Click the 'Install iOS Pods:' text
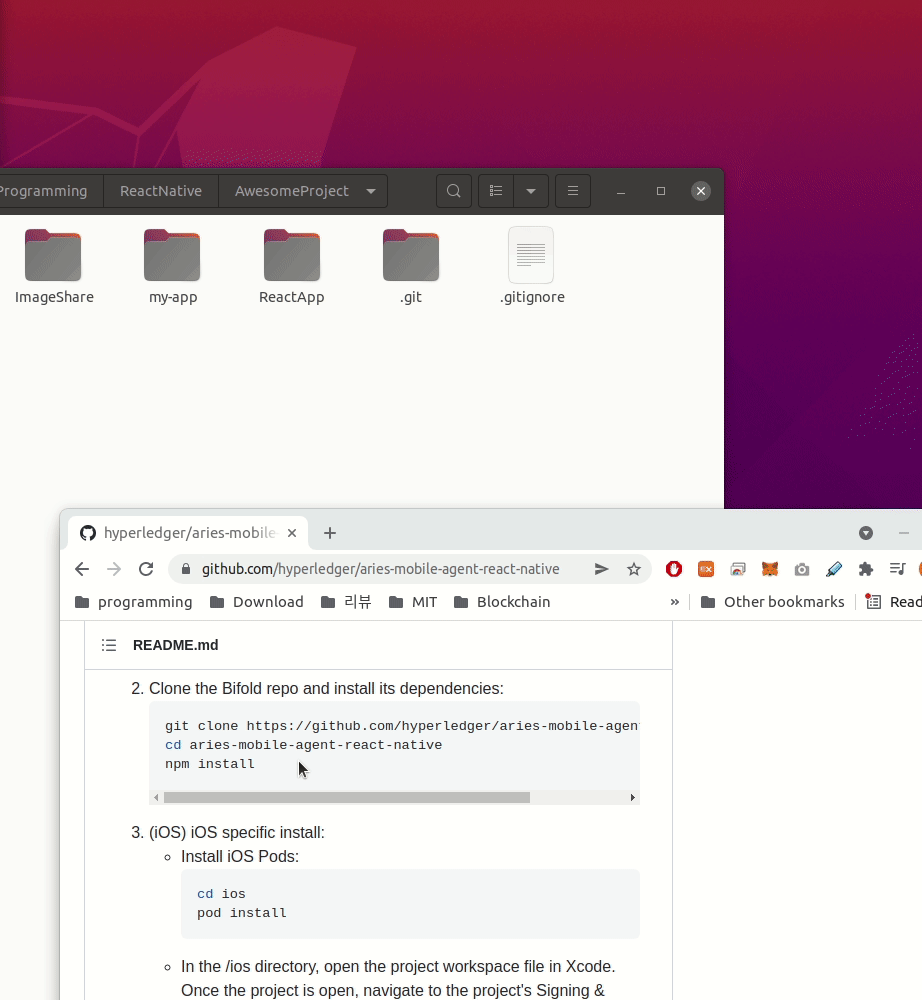Screen dimensions: 922x1000 pos(240,857)
